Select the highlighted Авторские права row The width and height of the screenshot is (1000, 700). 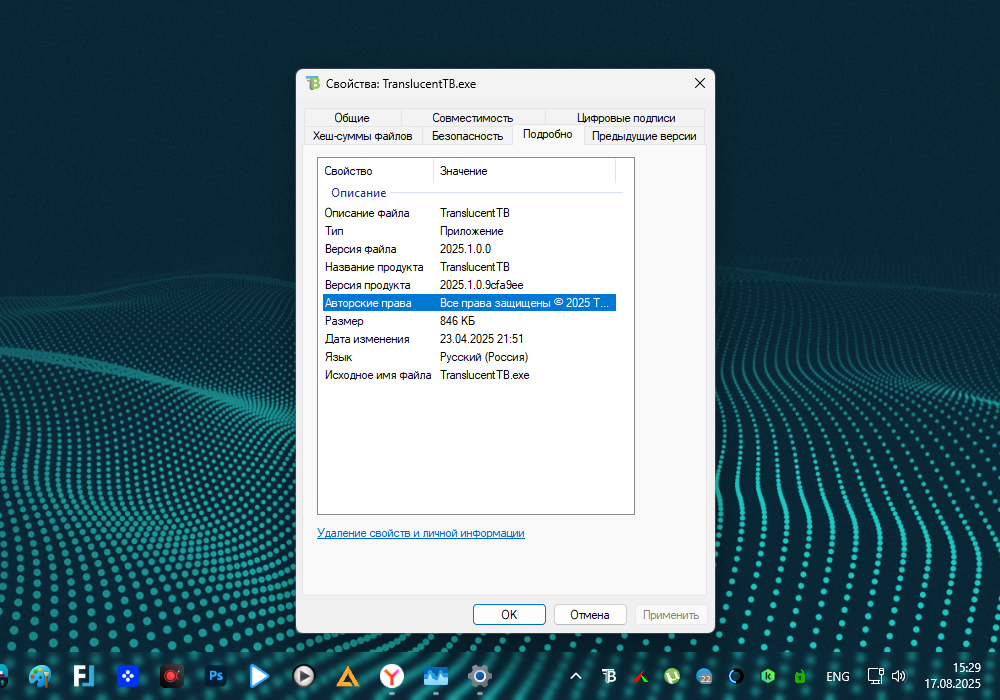point(469,303)
